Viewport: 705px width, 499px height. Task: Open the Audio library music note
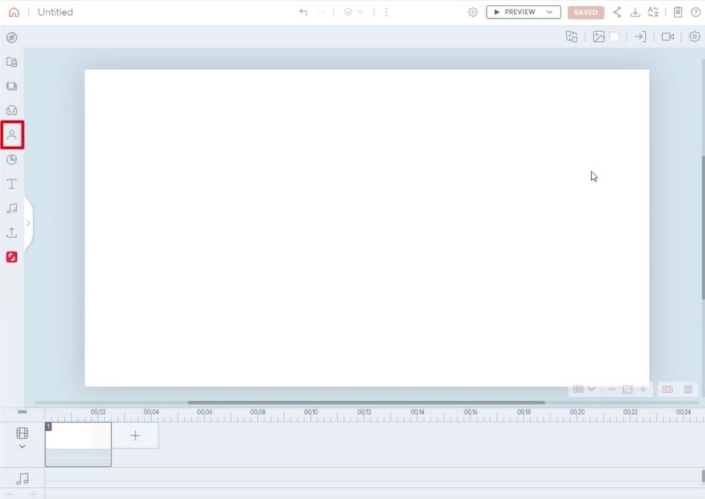click(12, 208)
